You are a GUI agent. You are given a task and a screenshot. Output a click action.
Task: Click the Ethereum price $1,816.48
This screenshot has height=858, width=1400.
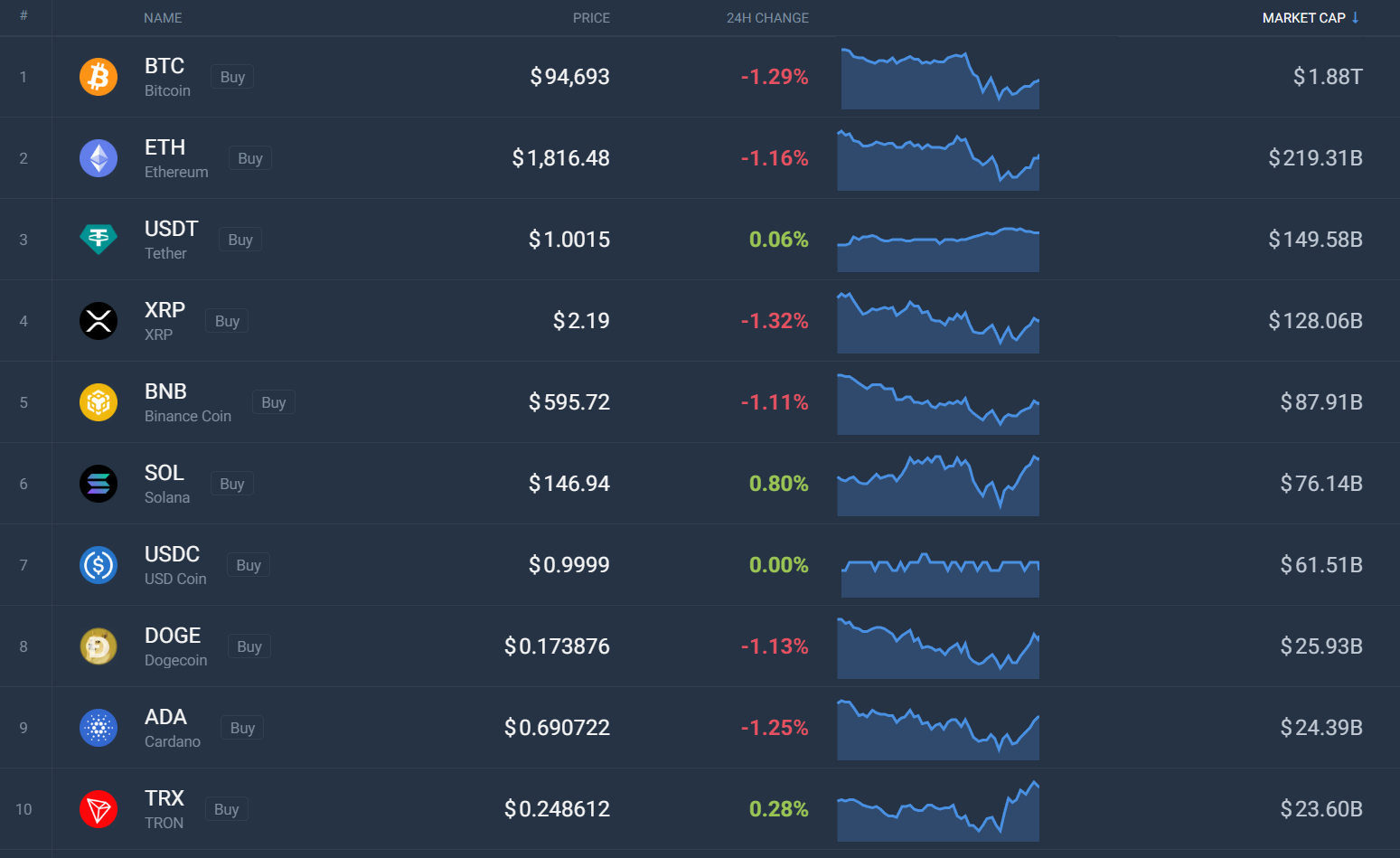coord(561,158)
